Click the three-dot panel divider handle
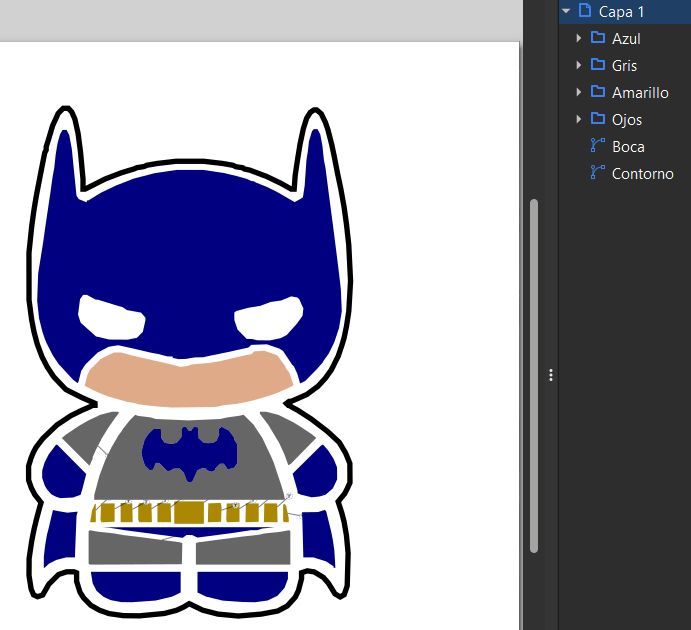Screen dimensions: 691x630 (551, 375)
